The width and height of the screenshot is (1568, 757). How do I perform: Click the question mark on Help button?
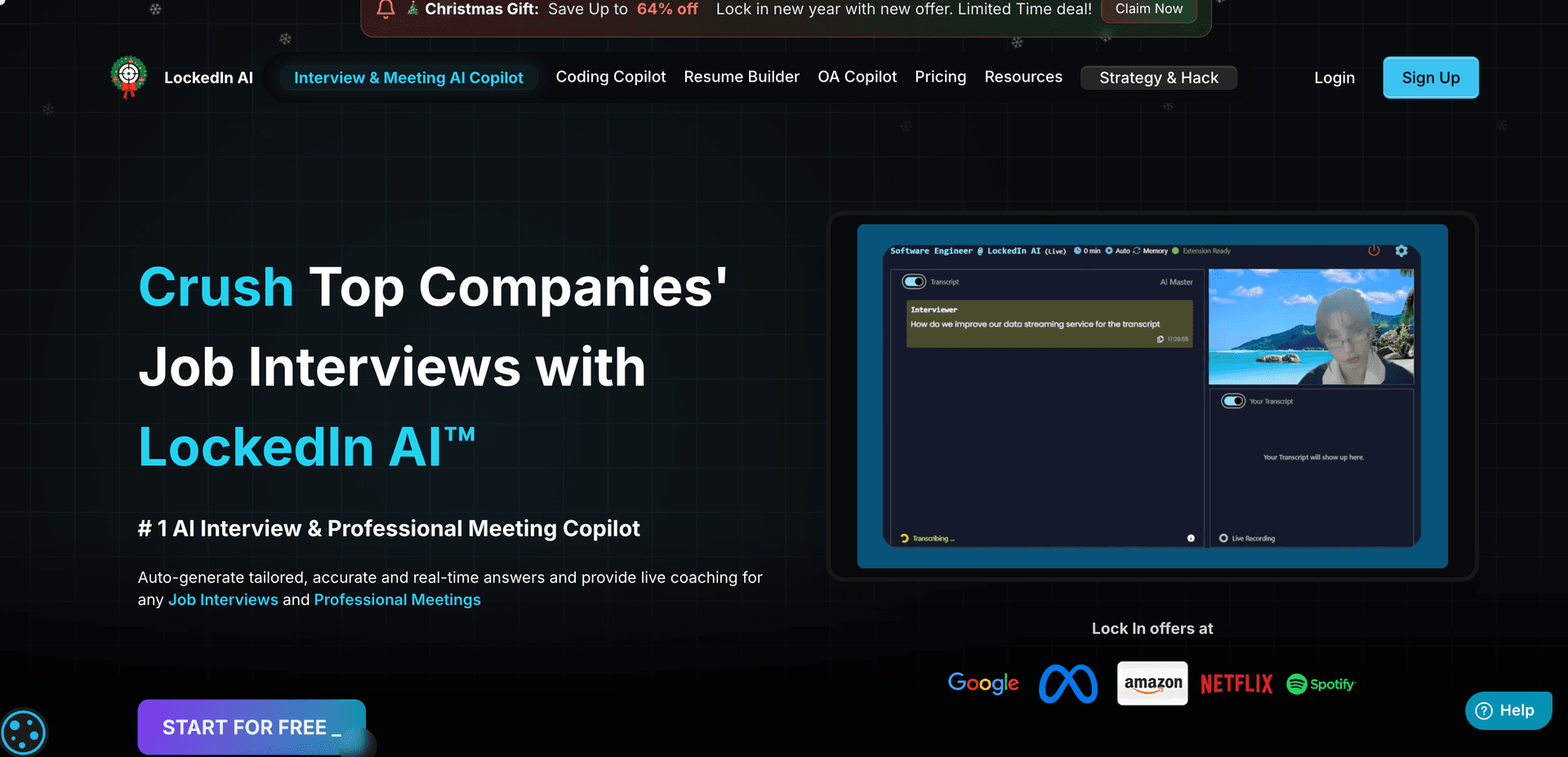(1484, 710)
